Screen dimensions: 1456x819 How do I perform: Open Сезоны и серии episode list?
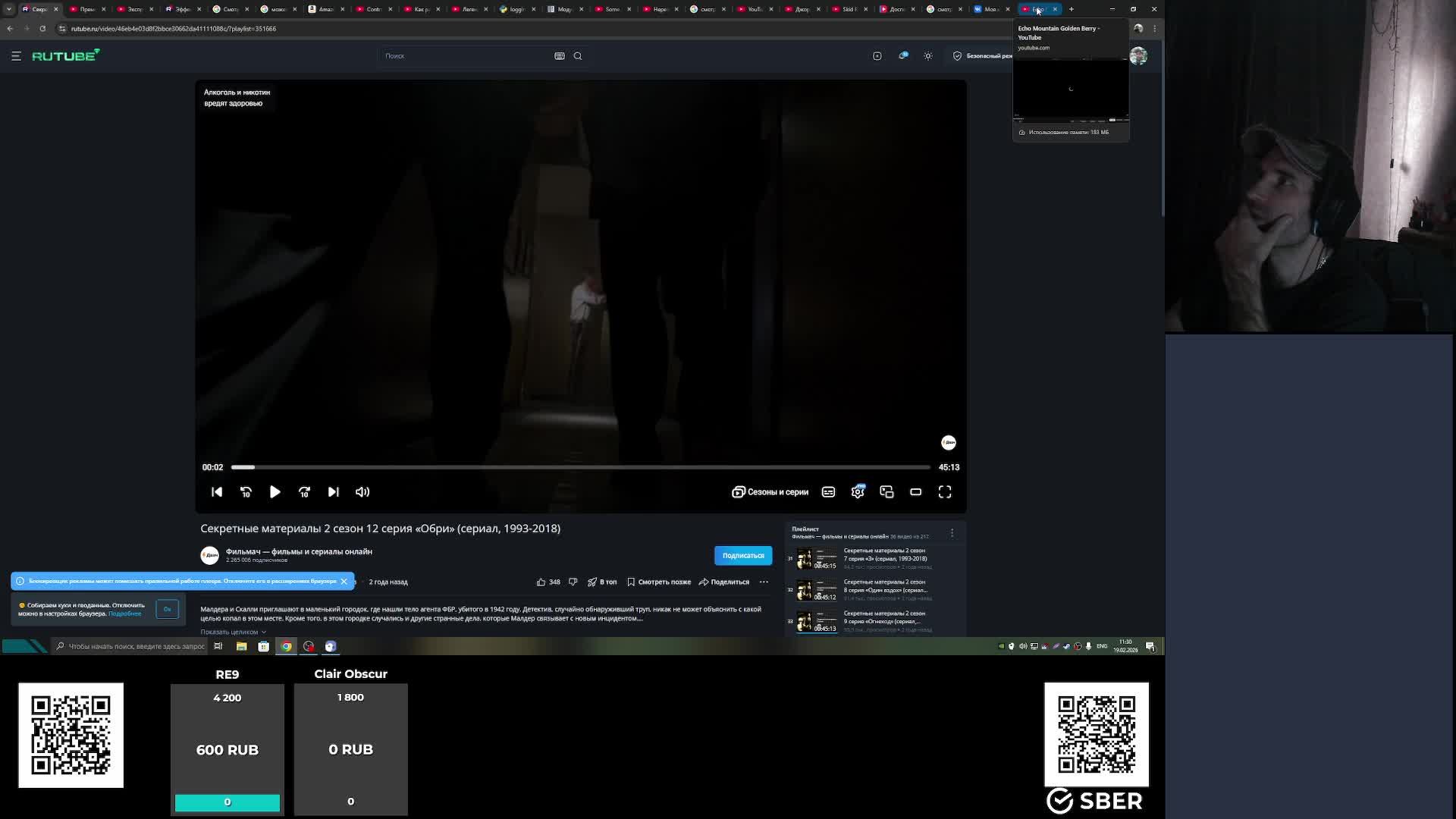[770, 492]
